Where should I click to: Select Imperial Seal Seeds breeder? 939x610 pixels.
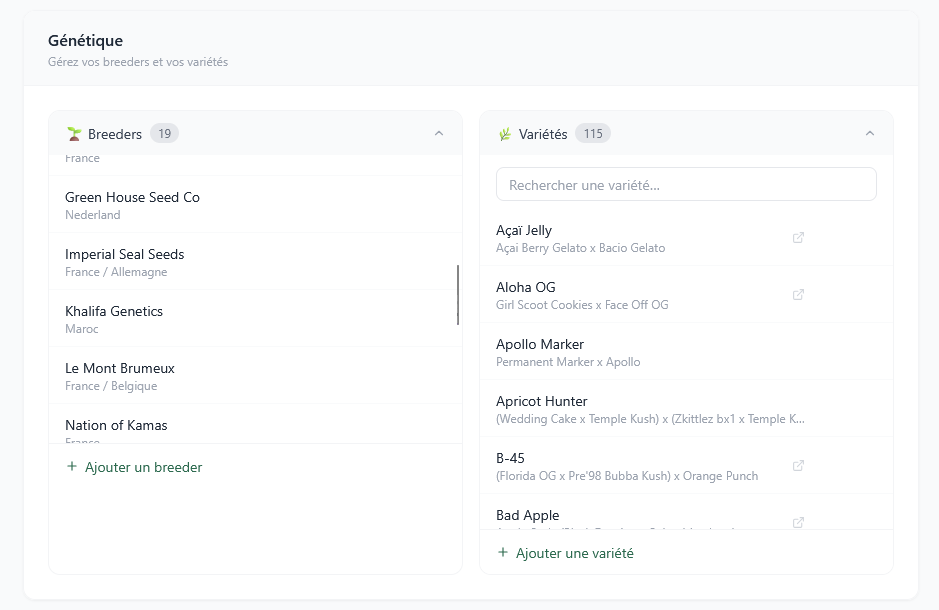[x=255, y=262]
